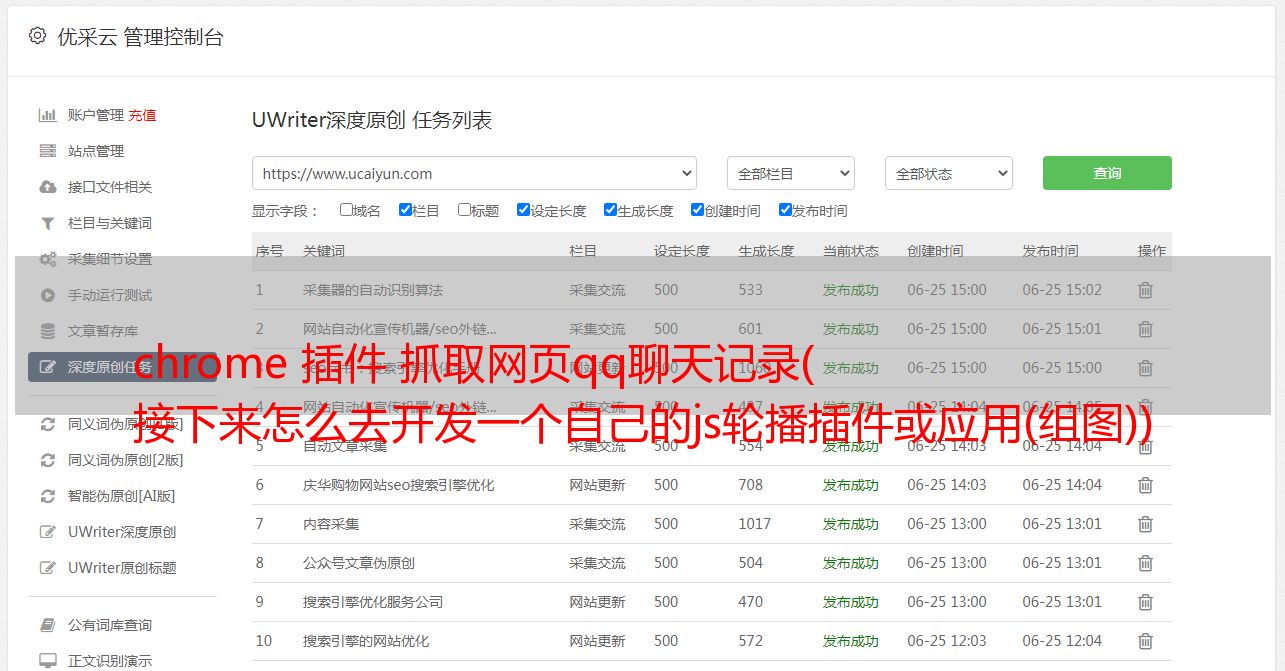The image size is (1285, 671).
Task: Click trash icon for 搜索引擎优化服务公司
Action: (x=1145, y=602)
